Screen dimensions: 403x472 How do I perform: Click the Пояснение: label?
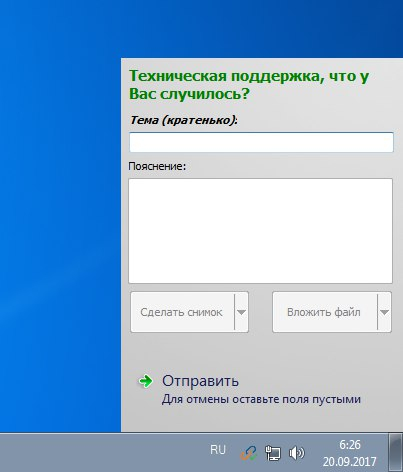pyautogui.click(x=157, y=166)
